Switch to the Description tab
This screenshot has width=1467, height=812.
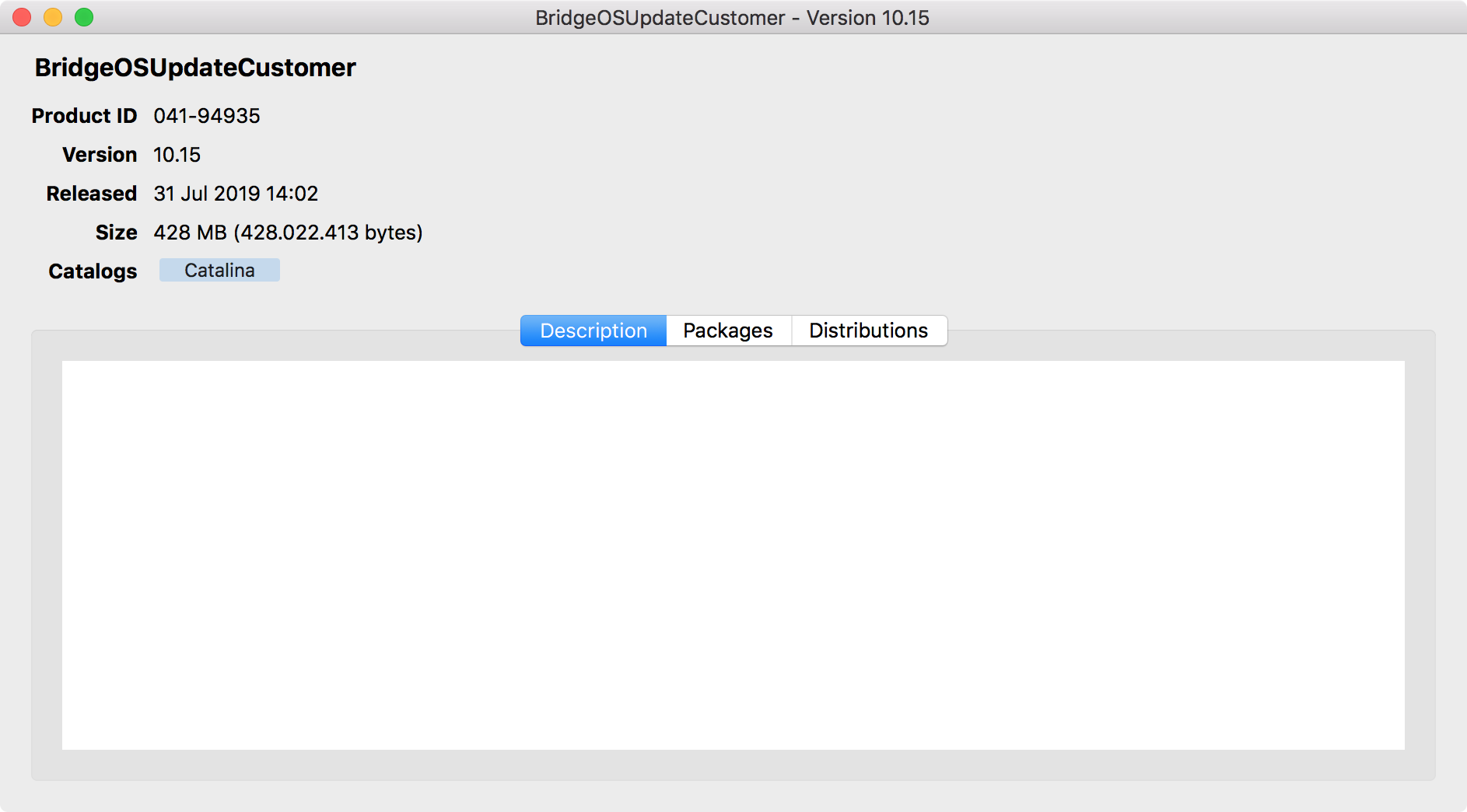click(593, 331)
